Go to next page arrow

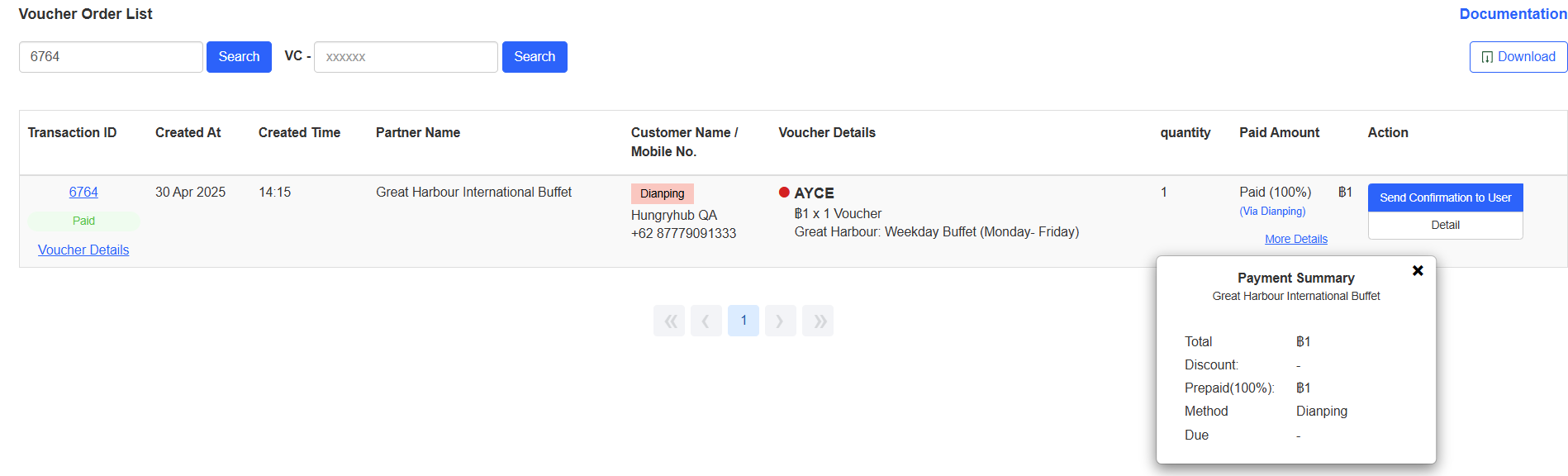click(x=780, y=321)
